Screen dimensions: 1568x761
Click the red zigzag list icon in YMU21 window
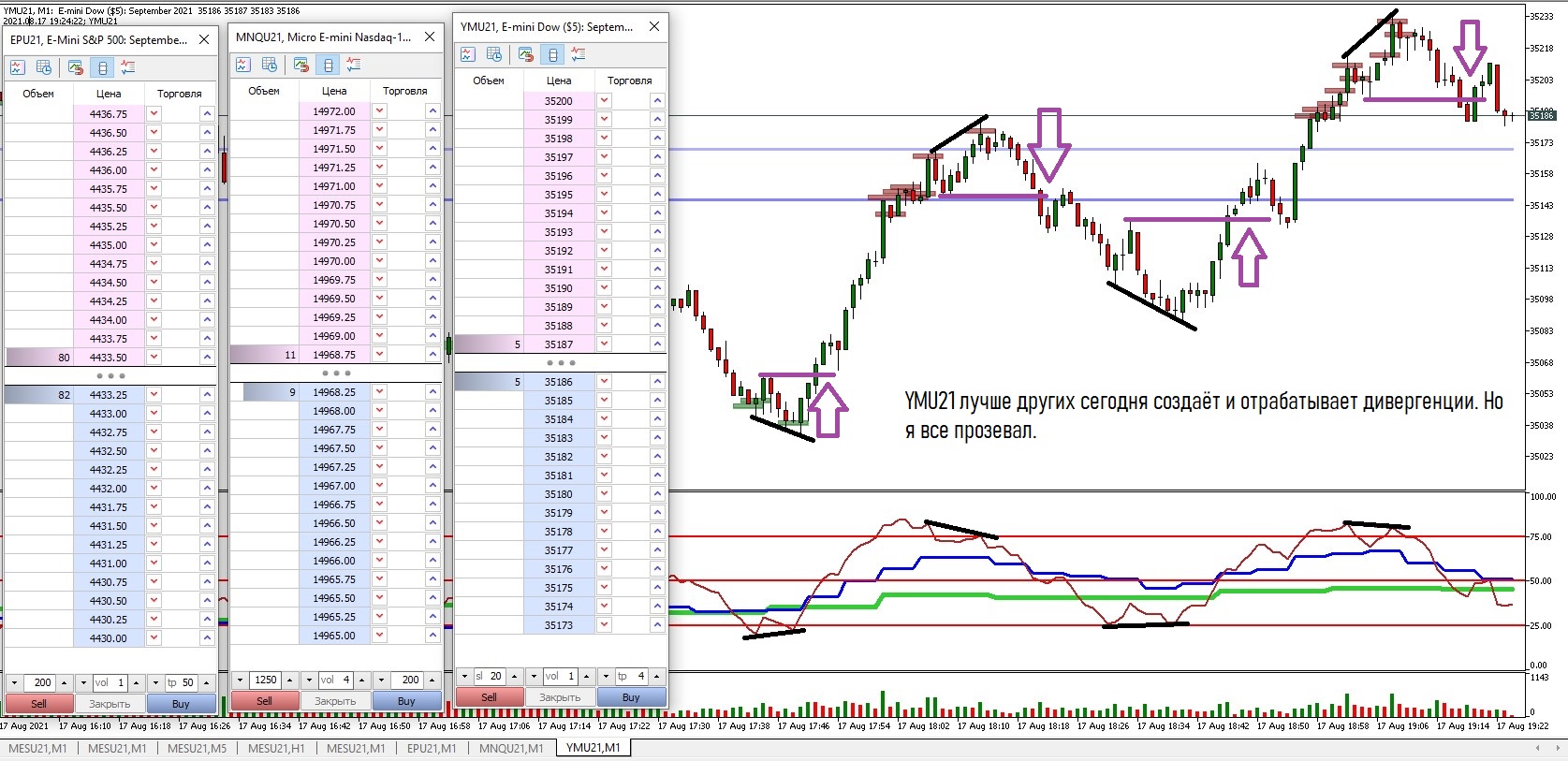click(x=579, y=54)
